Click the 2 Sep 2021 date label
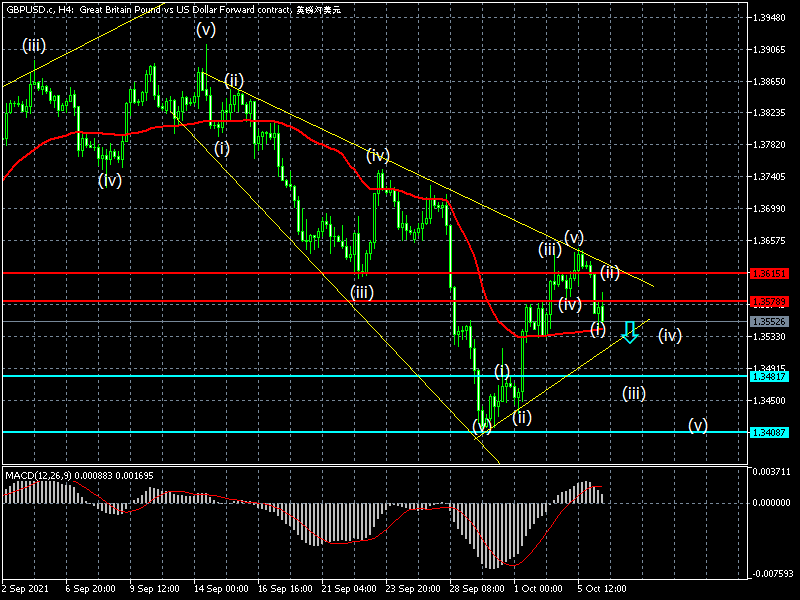This screenshot has height=600, width=800. 27,590
